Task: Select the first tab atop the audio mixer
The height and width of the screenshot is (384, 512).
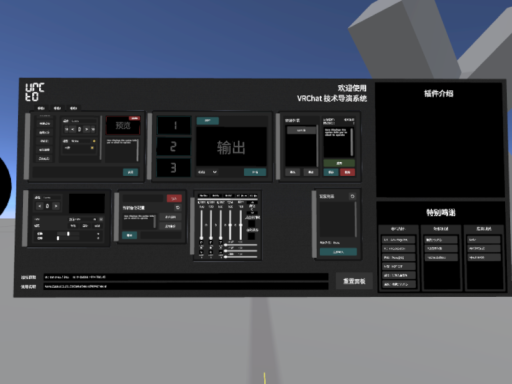Action: (203, 195)
